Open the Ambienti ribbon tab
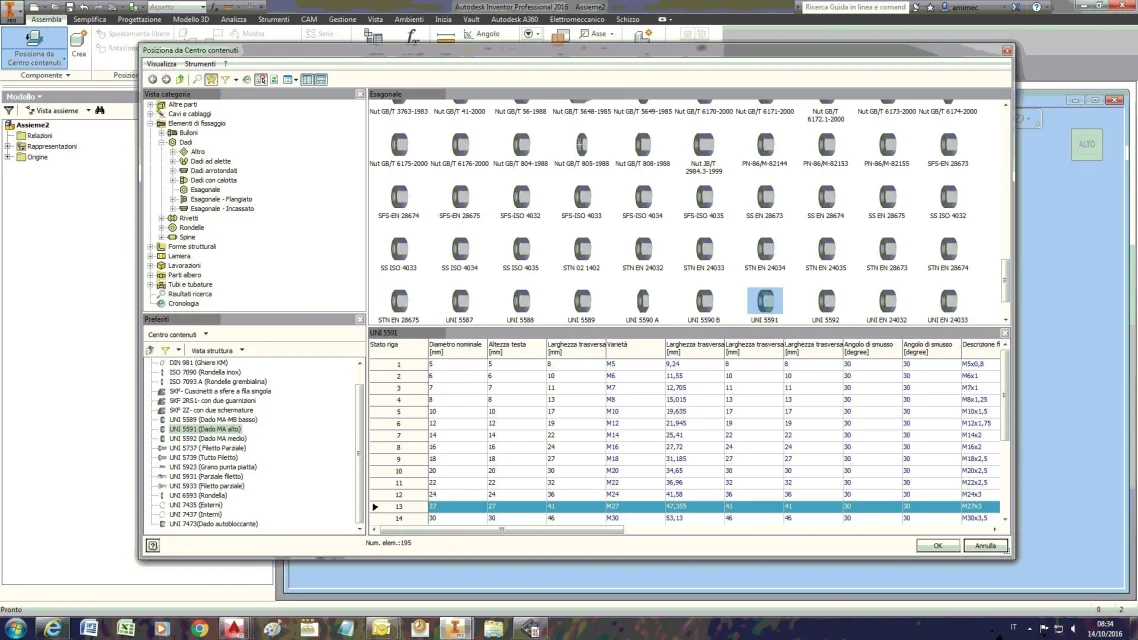Viewport: 1138px width, 640px height. pyautogui.click(x=409, y=20)
